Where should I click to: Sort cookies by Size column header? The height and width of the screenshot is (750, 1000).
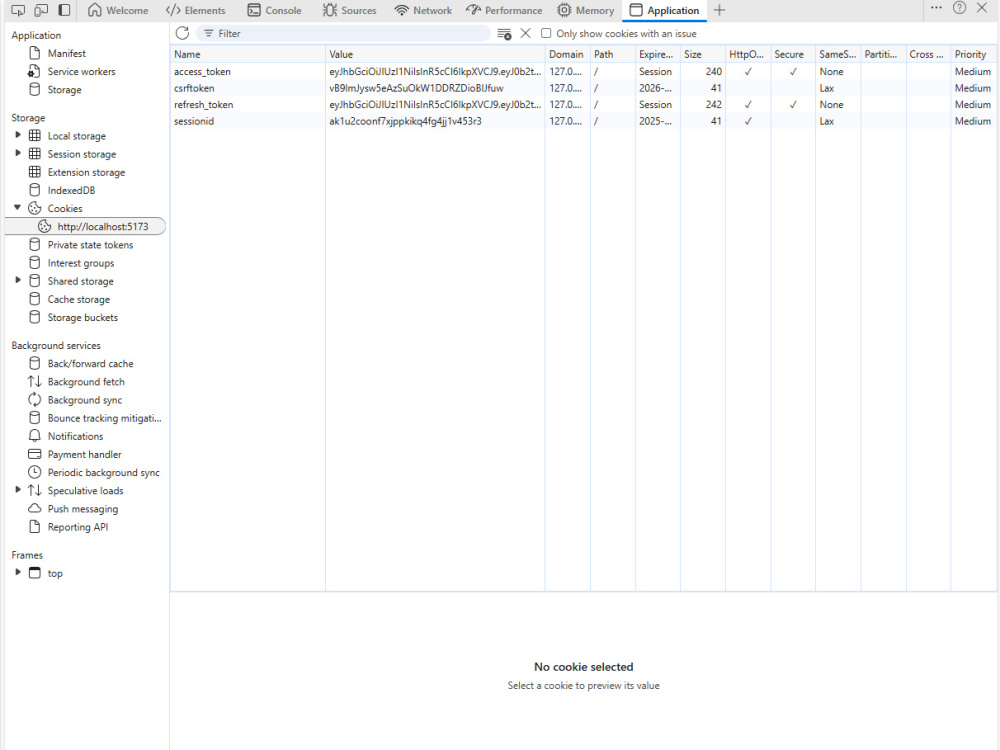tap(703, 54)
